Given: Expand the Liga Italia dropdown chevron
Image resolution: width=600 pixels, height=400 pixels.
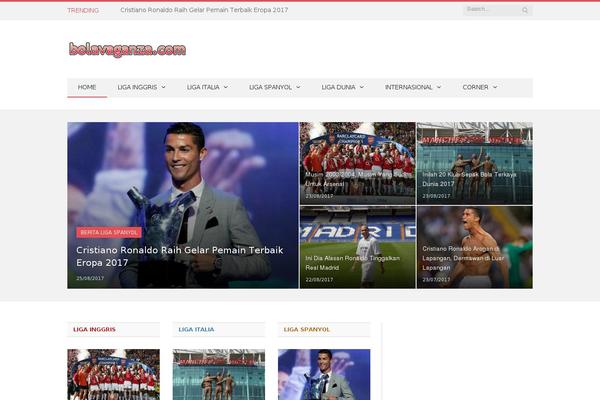Looking at the screenshot, I should 226,87.
